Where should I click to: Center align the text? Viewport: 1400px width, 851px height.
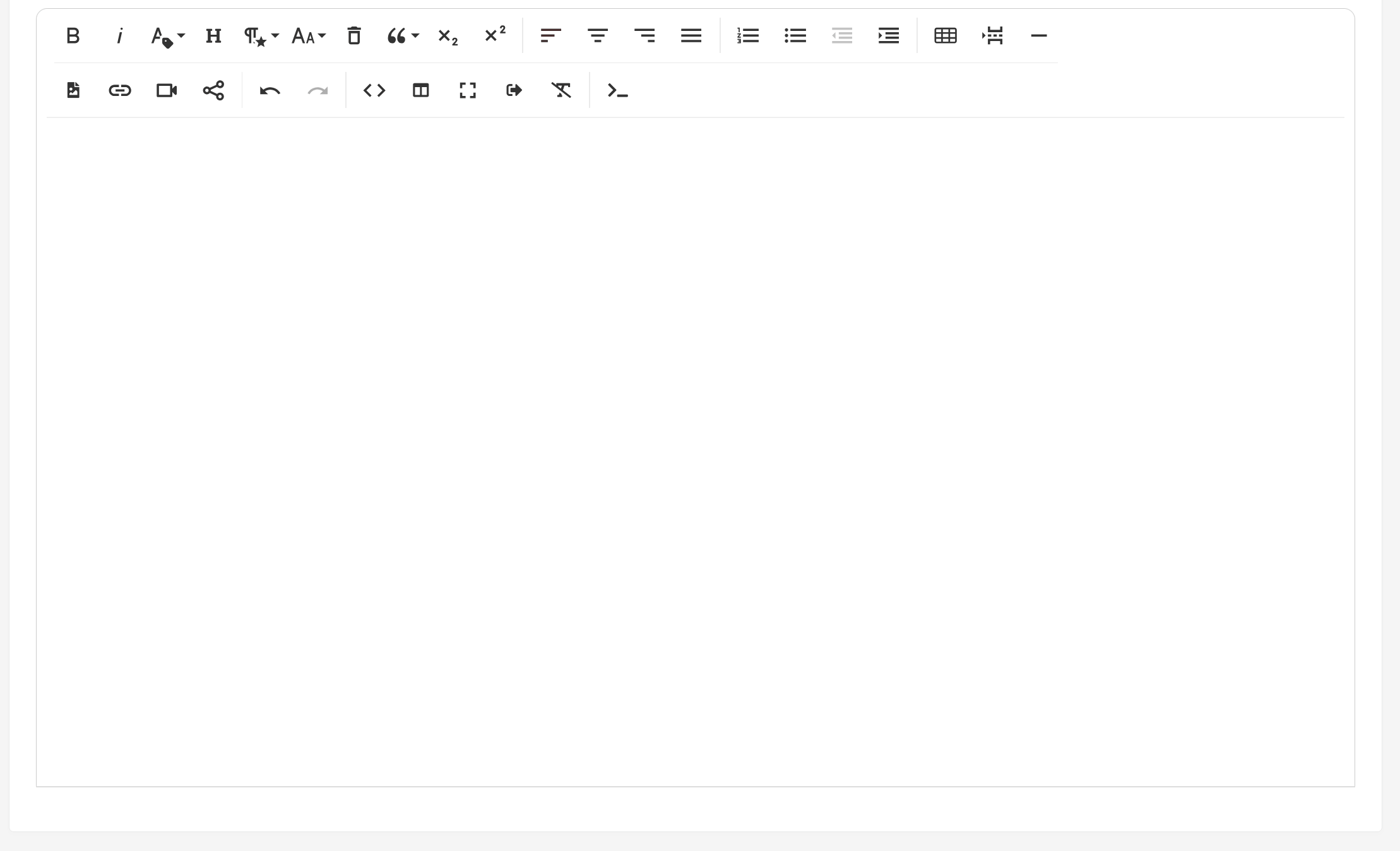pyautogui.click(x=597, y=36)
